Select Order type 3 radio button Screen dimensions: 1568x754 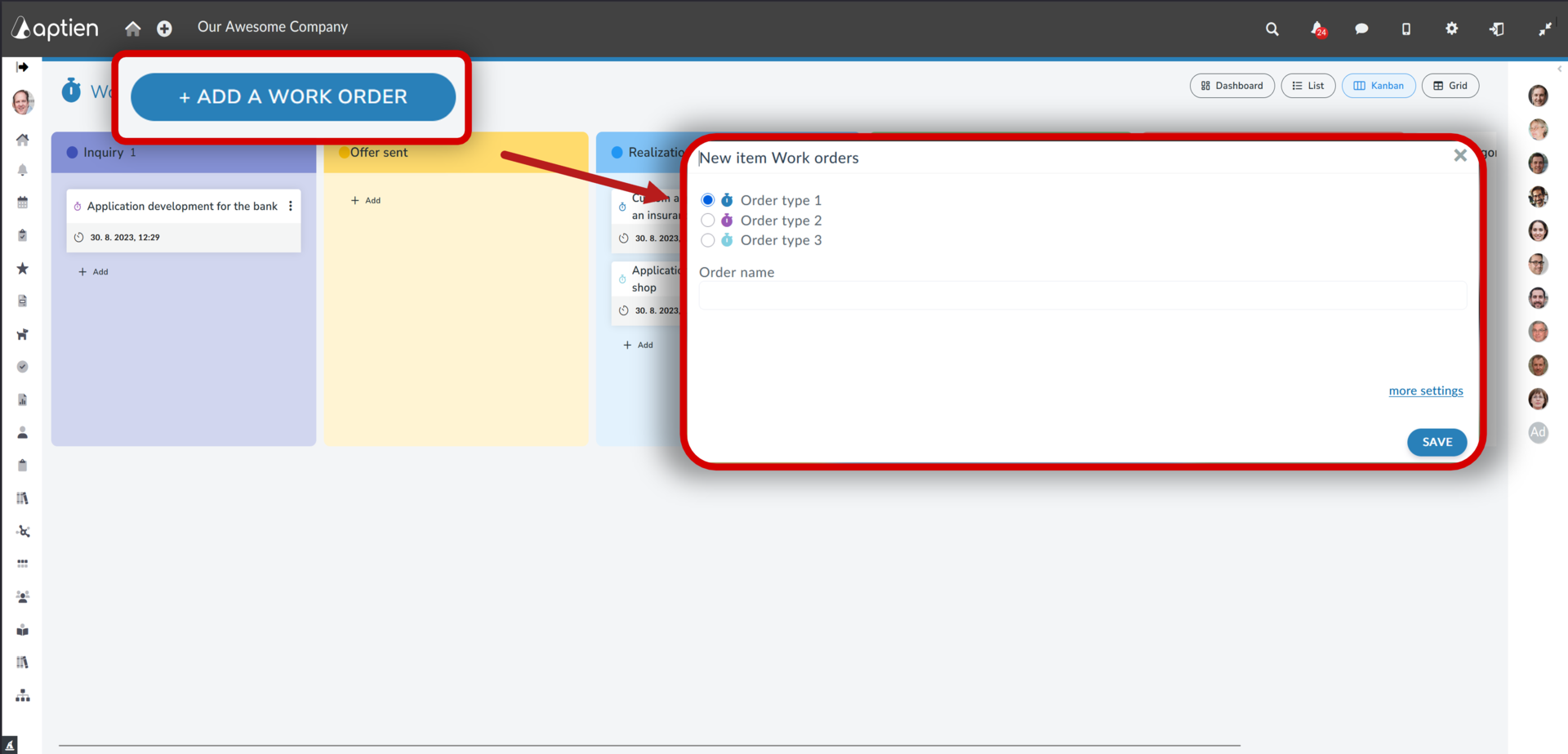tap(707, 240)
